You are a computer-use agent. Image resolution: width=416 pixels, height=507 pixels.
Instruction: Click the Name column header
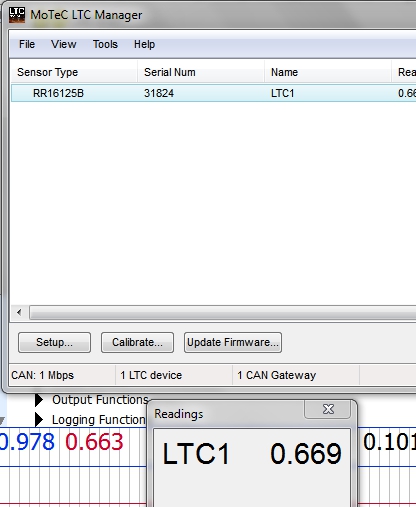(328, 72)
